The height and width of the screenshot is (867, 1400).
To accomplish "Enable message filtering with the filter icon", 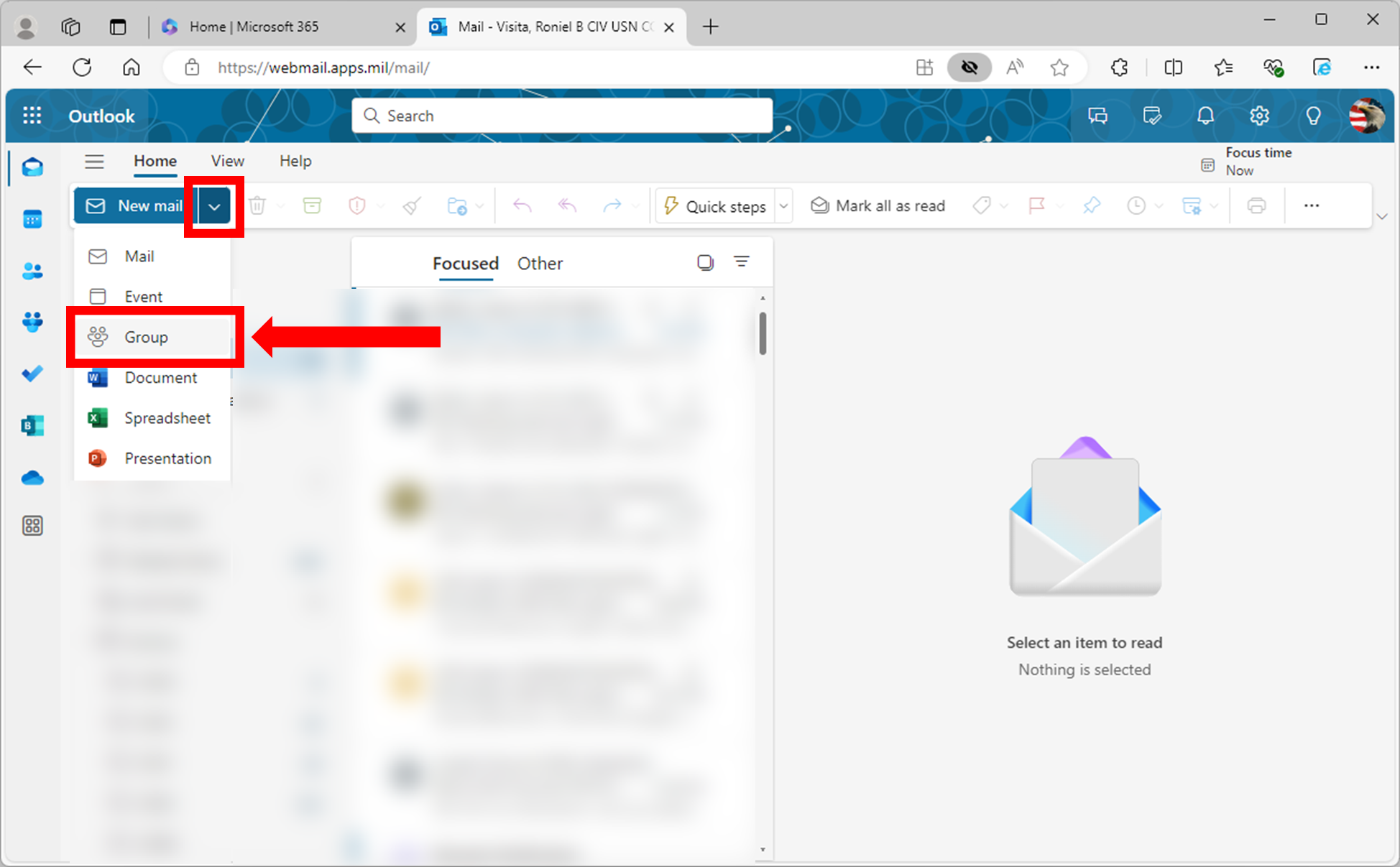I will click(x=742, y=261).
